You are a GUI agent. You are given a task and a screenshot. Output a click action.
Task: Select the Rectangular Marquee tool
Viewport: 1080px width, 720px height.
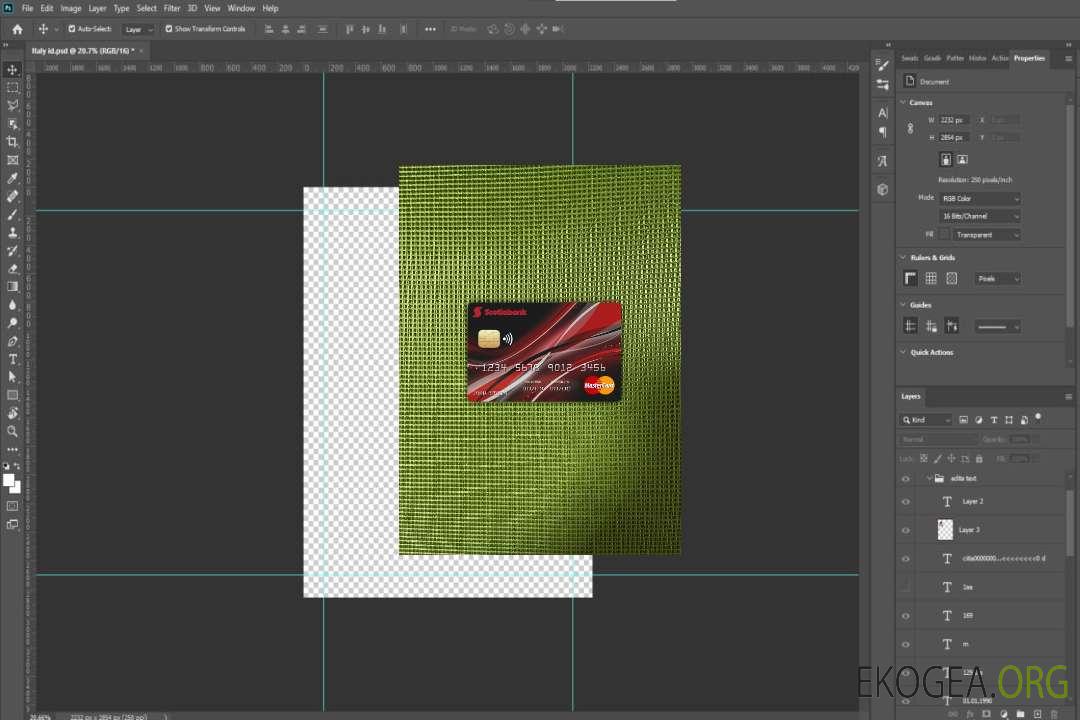tap(13, 87)
